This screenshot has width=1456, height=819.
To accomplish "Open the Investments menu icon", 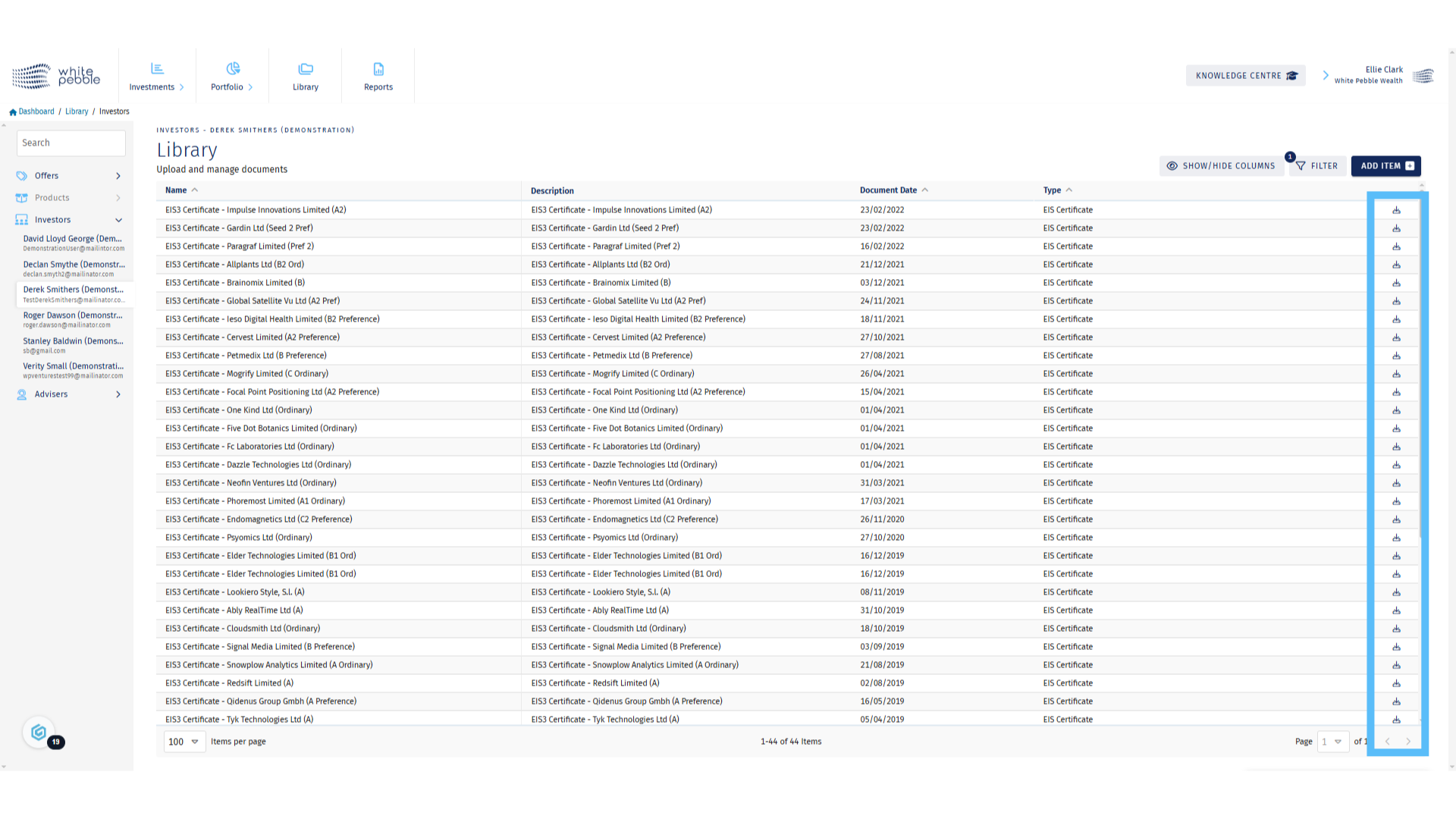I will tap(157, 69).
